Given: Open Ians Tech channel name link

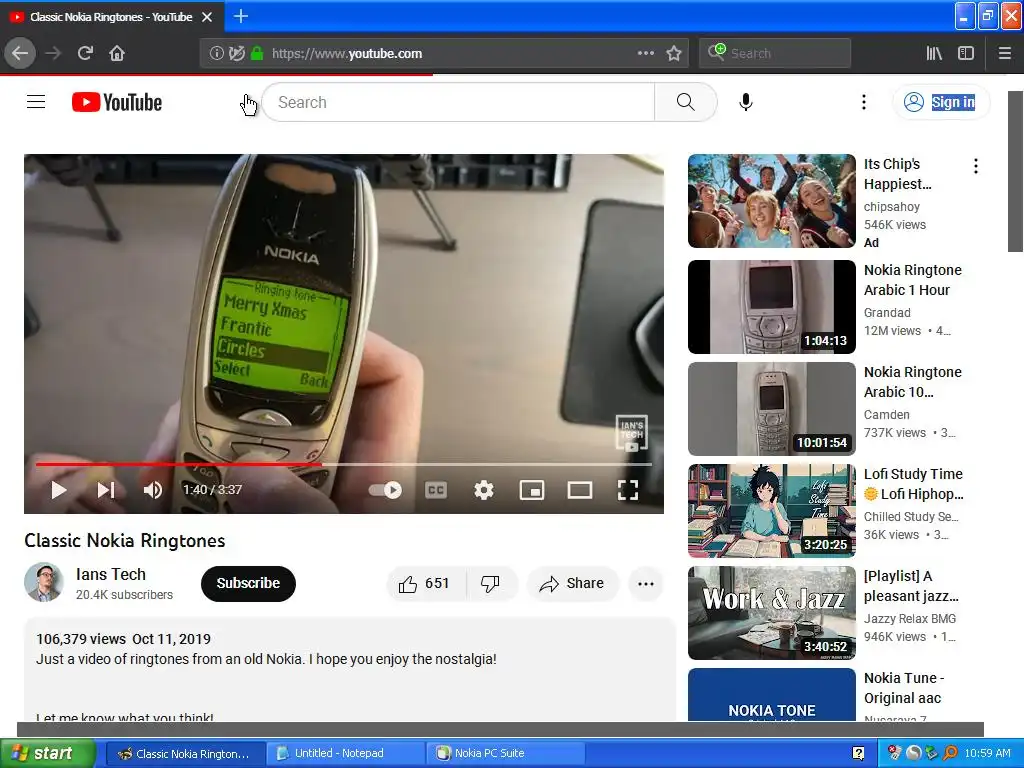Looking at the screenshot, I should tap(110, 574).
